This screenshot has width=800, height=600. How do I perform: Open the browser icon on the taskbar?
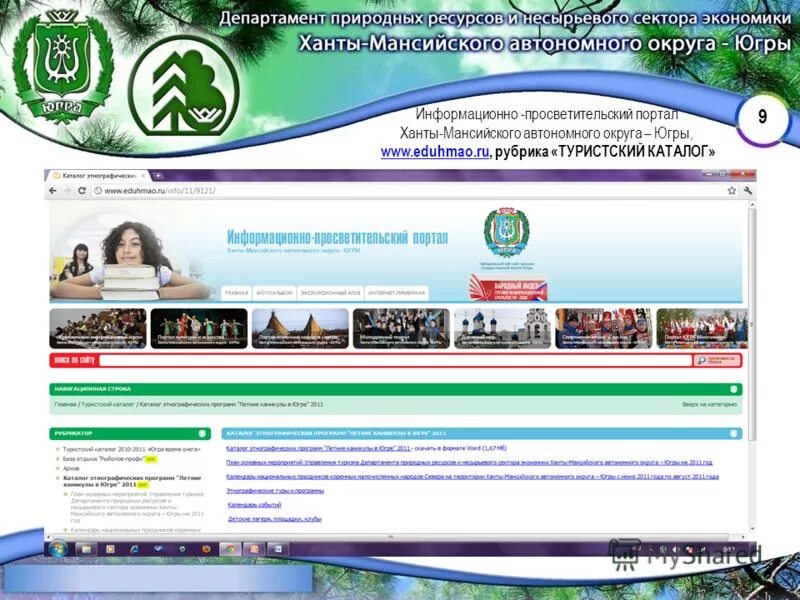point(230,549)
